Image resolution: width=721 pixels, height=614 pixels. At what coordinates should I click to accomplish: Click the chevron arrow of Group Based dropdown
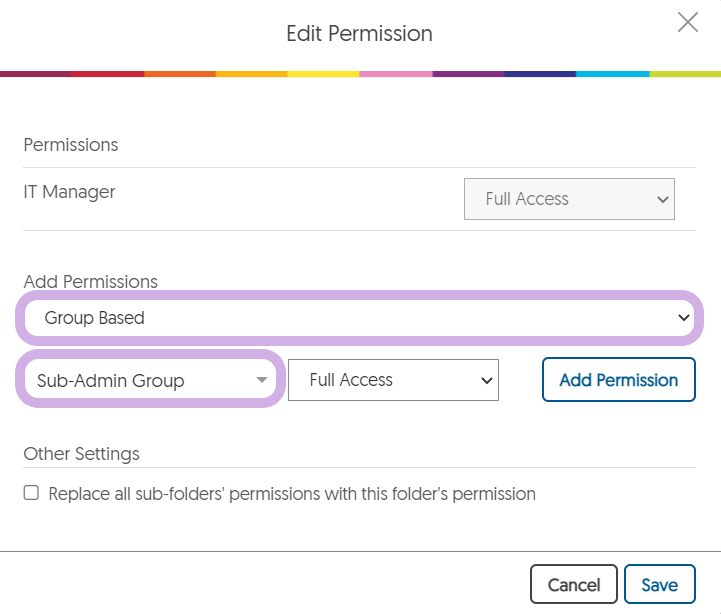coord(683,317)
